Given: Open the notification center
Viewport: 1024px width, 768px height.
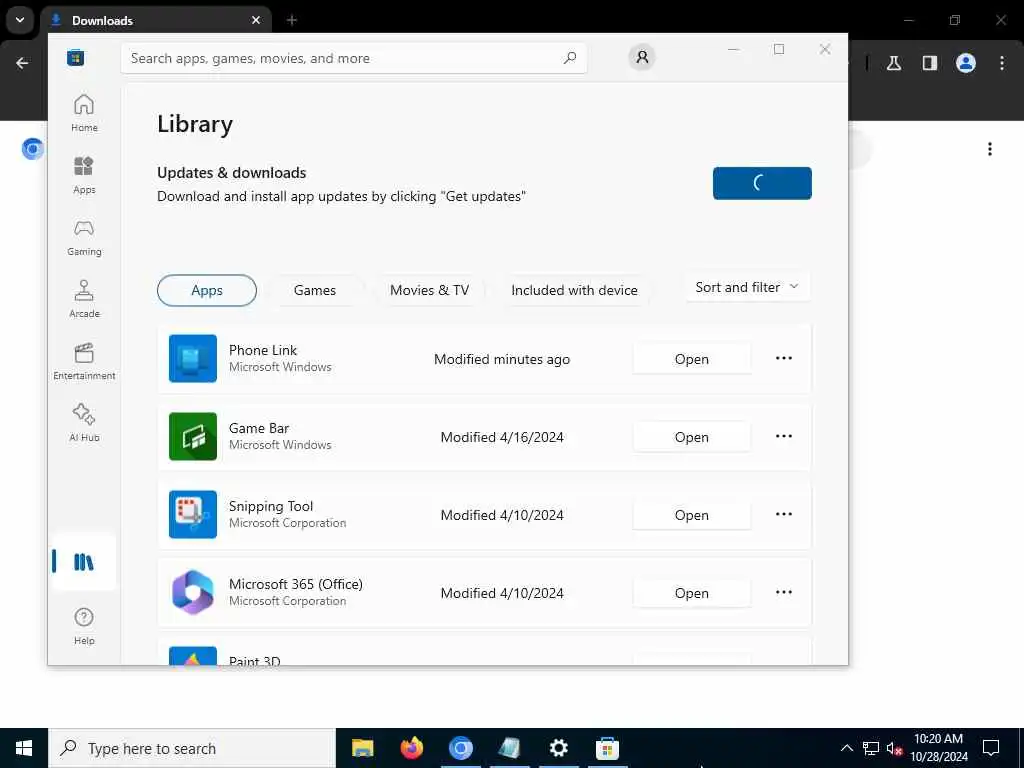Looking at the screenshot, I should (x=991, y=748).
